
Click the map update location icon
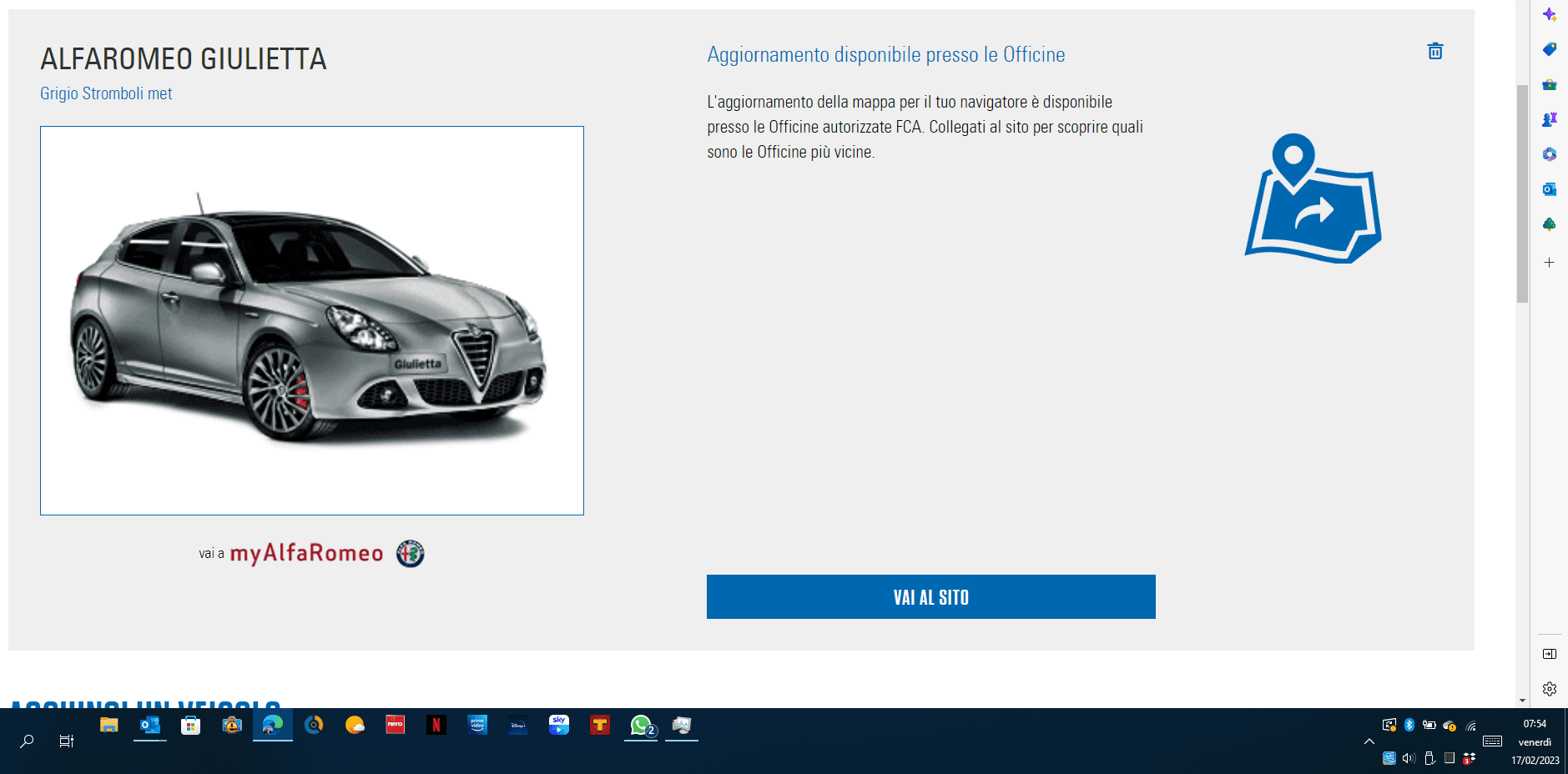(x=1313, y=199)
